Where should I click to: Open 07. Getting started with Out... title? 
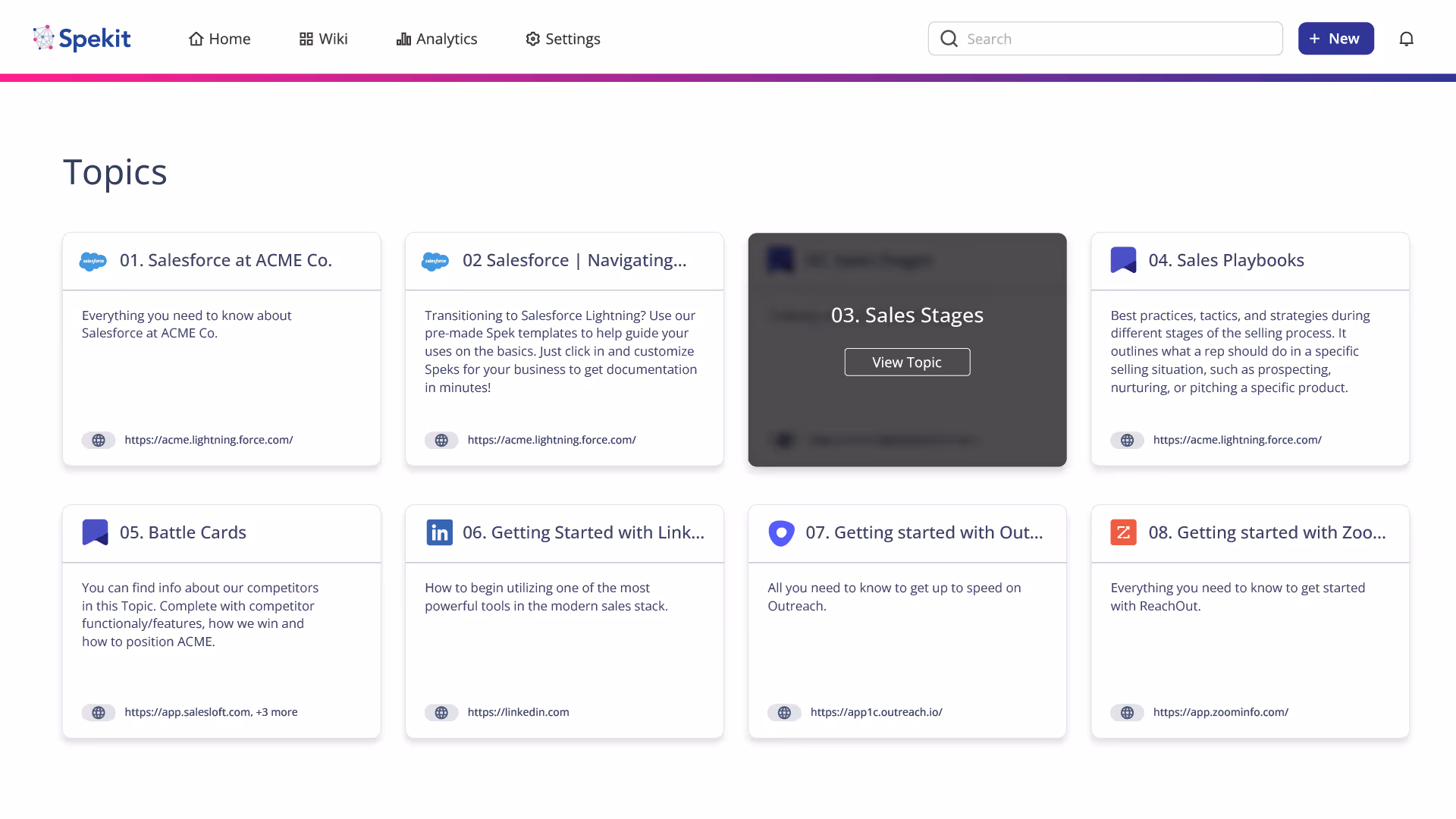point(924,532)
